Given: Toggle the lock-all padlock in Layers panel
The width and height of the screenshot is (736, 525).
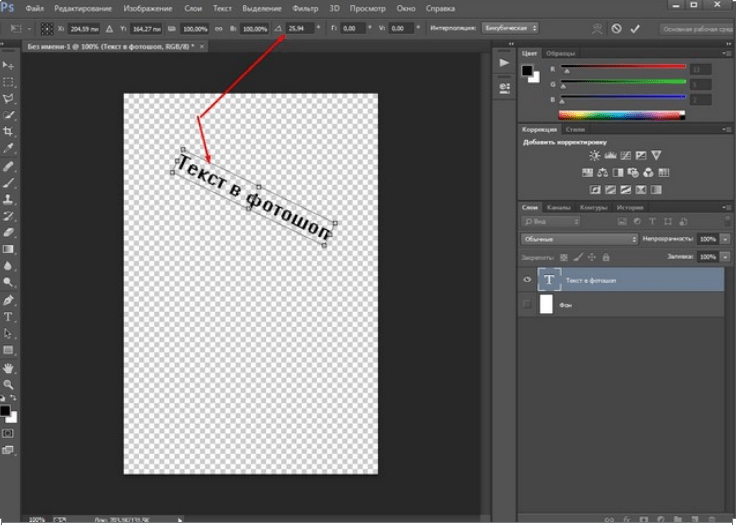Looking at the screenshot, I should click(x=606, y=257).
